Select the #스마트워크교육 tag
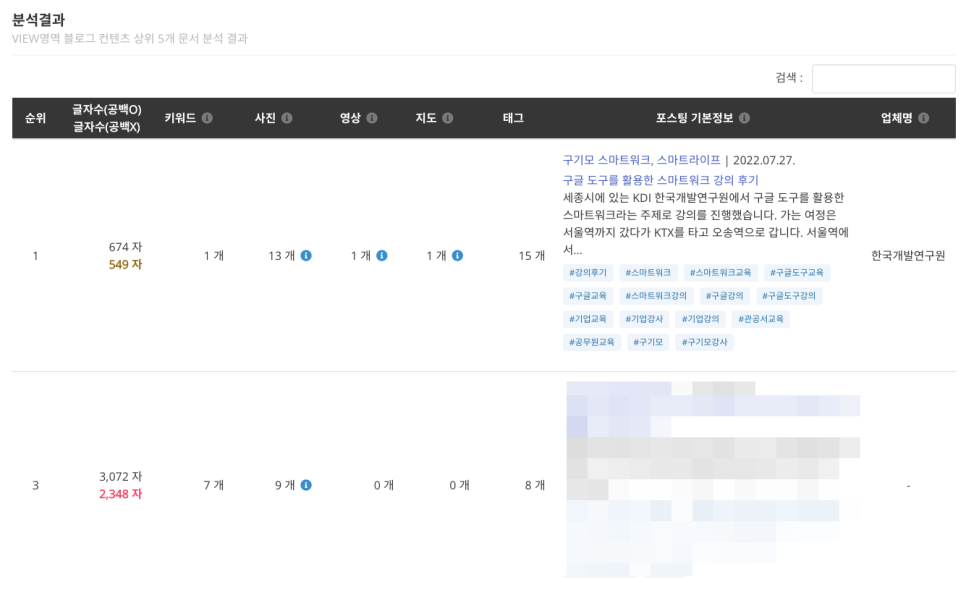The width and height of the screenshot is (966, 590). [720, 272]
